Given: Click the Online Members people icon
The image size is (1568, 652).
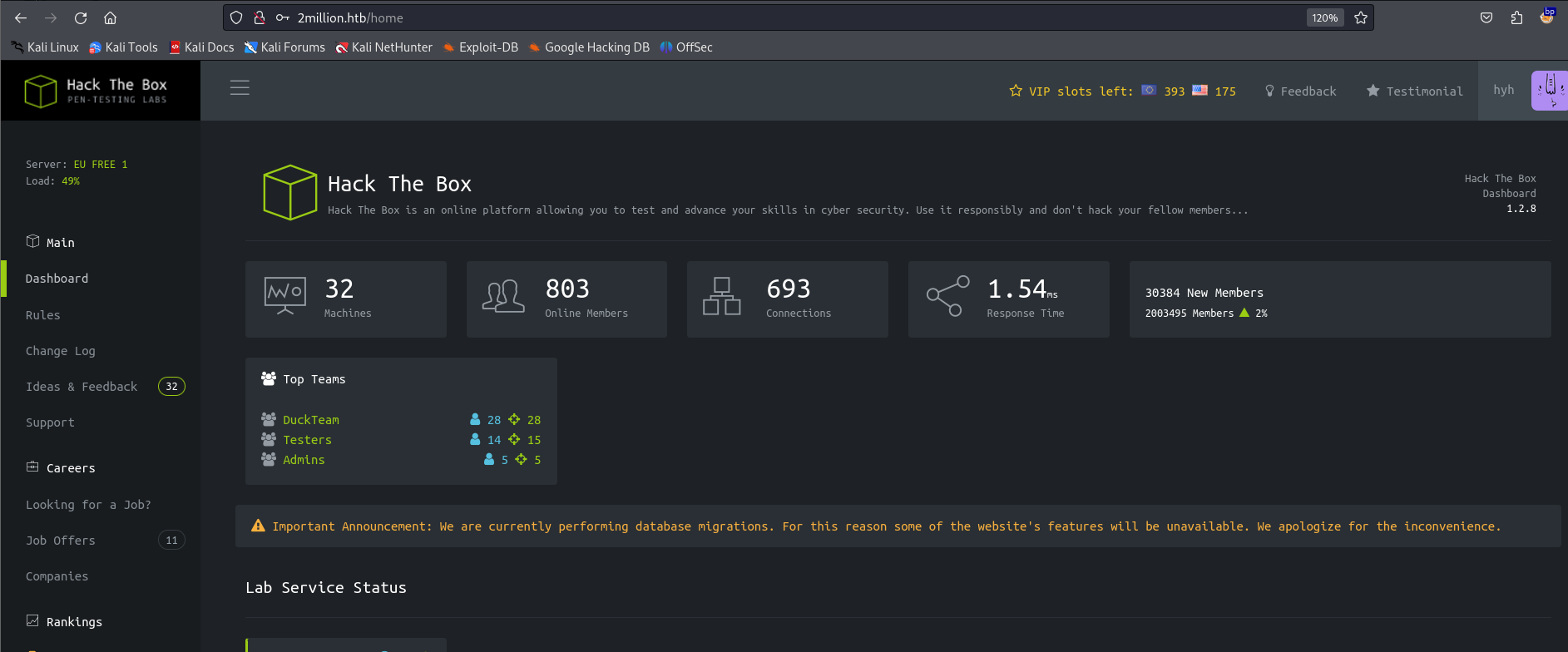Looking at the screenshot, I should pyautogui.click(x=503, y=296).
